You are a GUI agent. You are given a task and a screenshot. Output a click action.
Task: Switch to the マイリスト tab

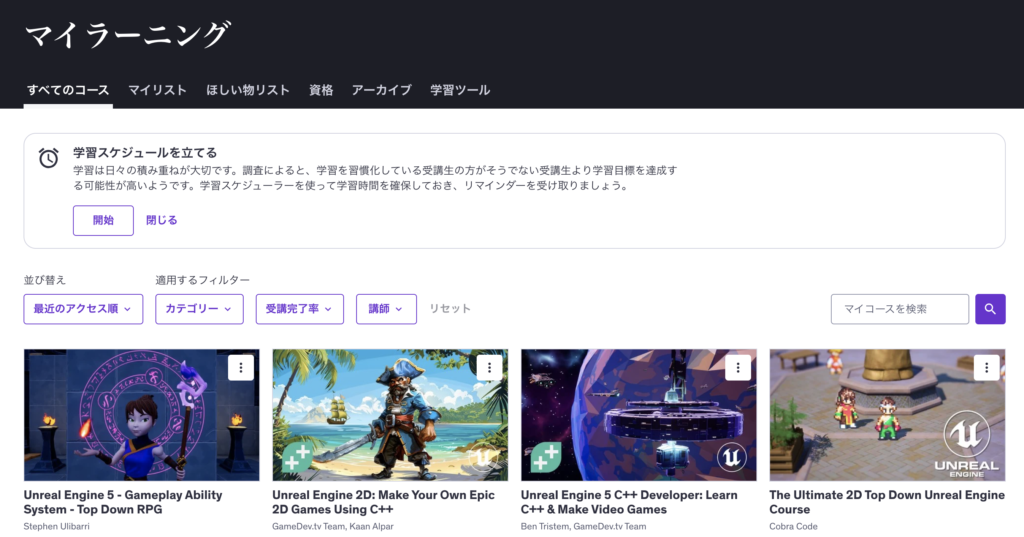click(x=157, y=90)
